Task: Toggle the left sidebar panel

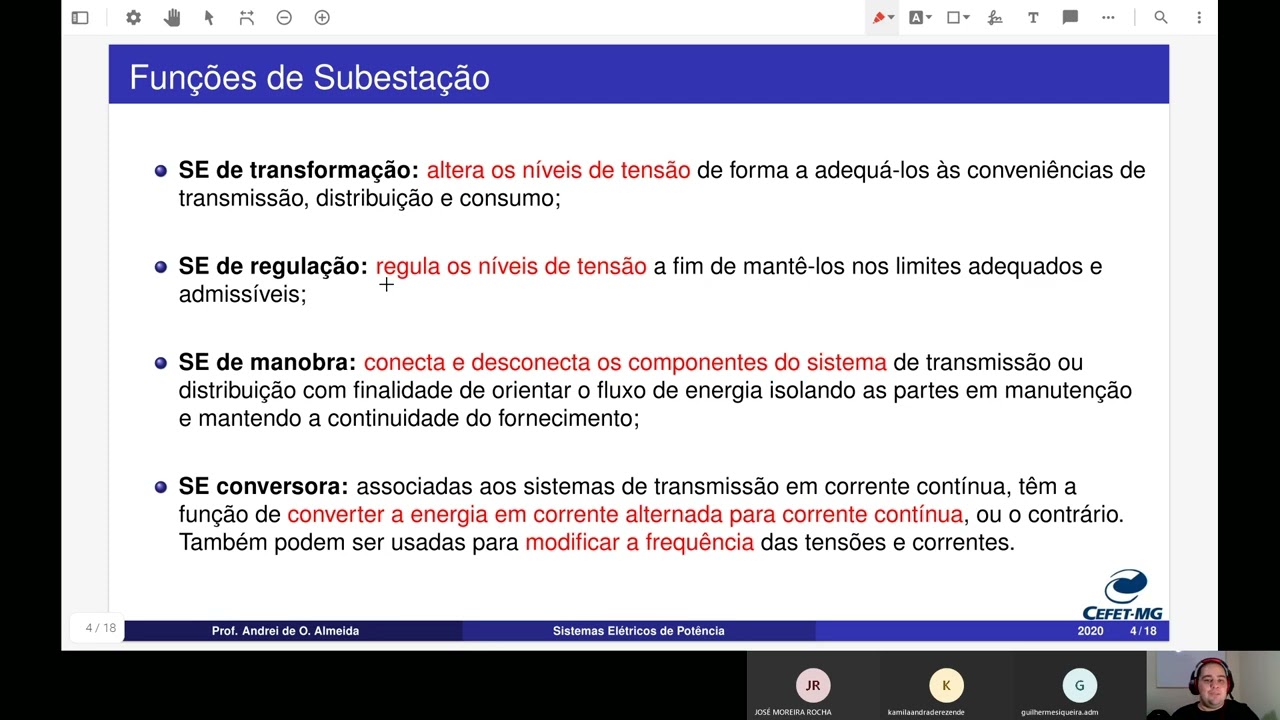Action: pyautogui.click(x=80, y=17)
